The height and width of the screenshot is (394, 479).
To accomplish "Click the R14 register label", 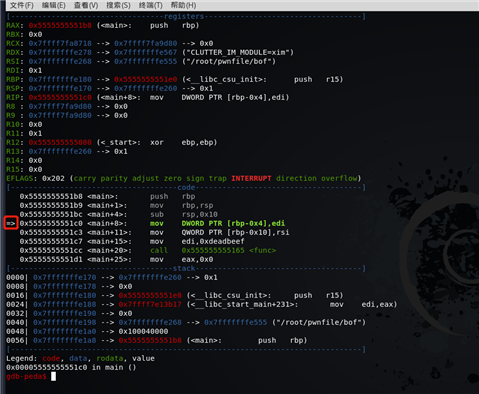I will pos(13,161).
